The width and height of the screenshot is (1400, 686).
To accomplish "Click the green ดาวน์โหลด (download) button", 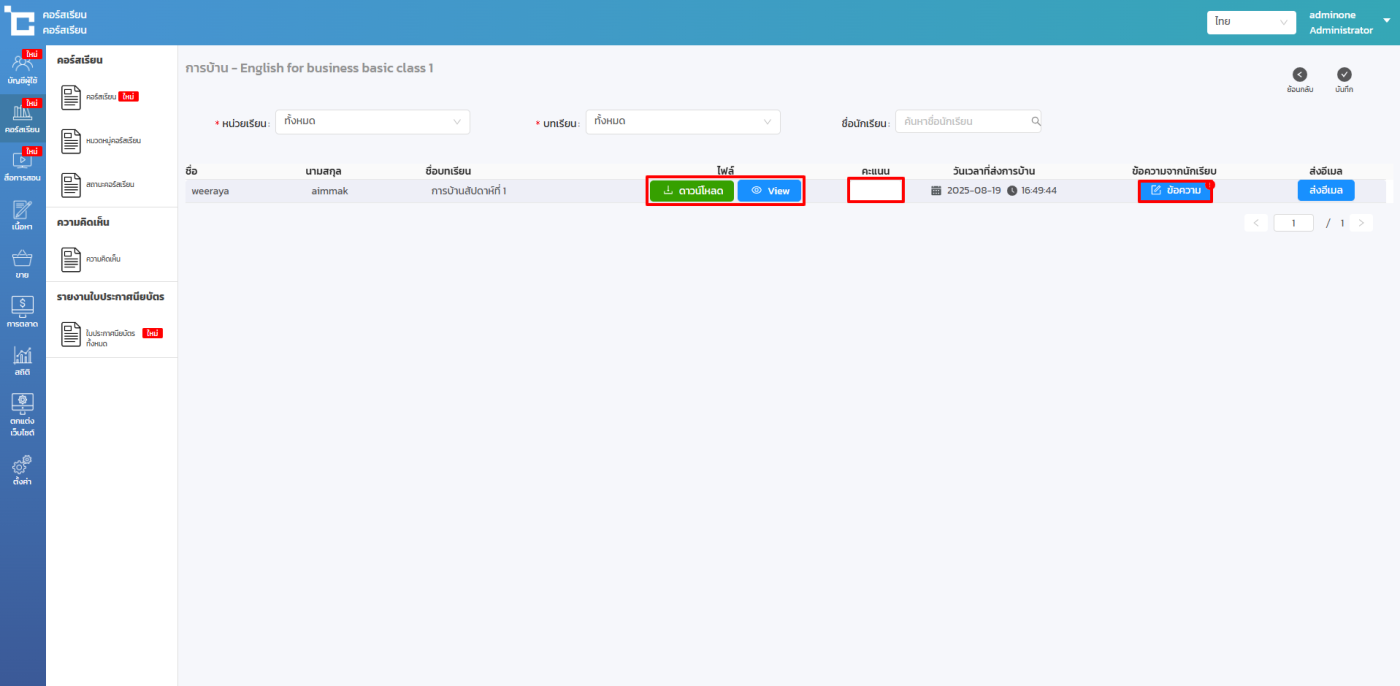I will pos(692,191).
